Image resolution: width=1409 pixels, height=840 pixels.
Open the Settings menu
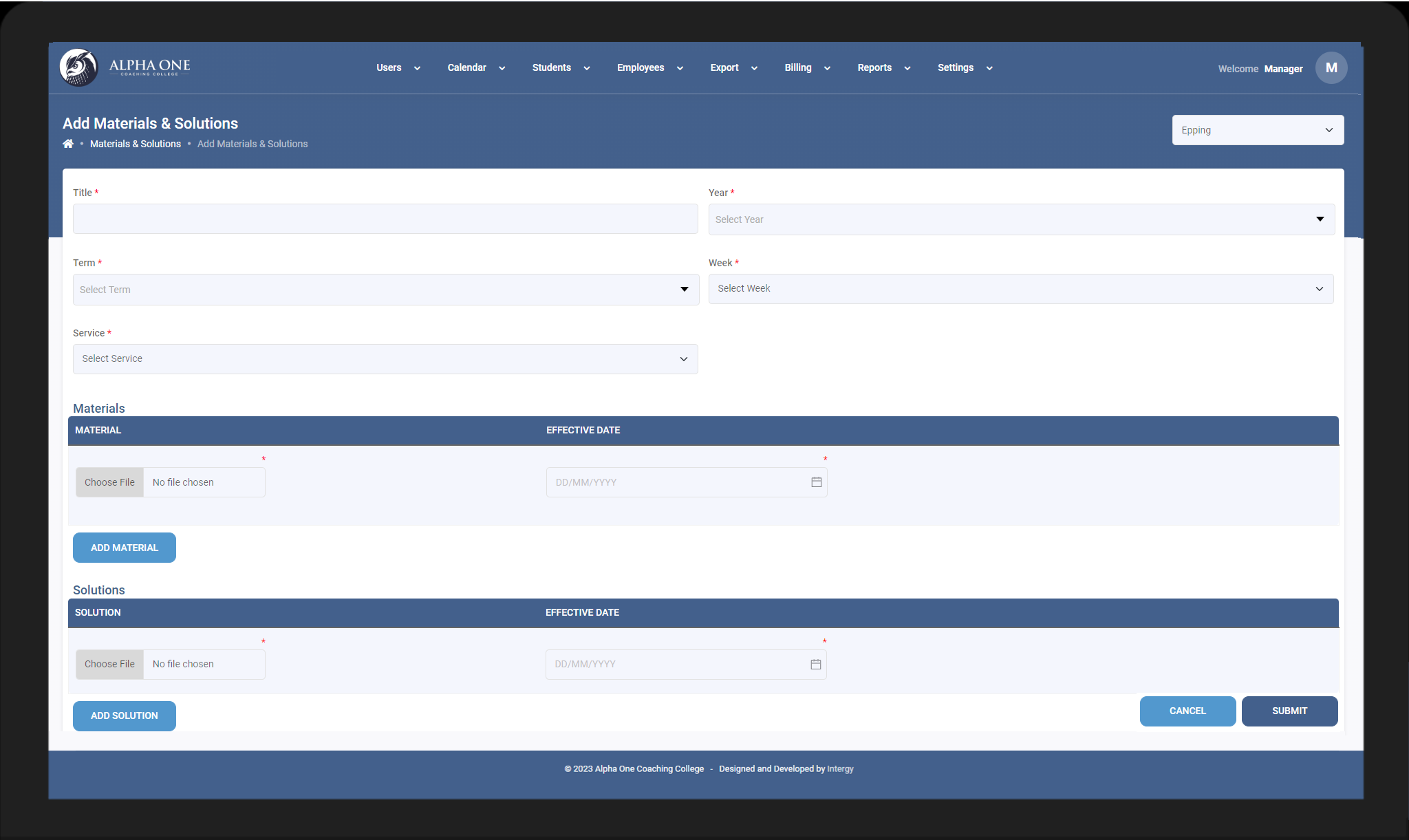(x=965, y=67)
